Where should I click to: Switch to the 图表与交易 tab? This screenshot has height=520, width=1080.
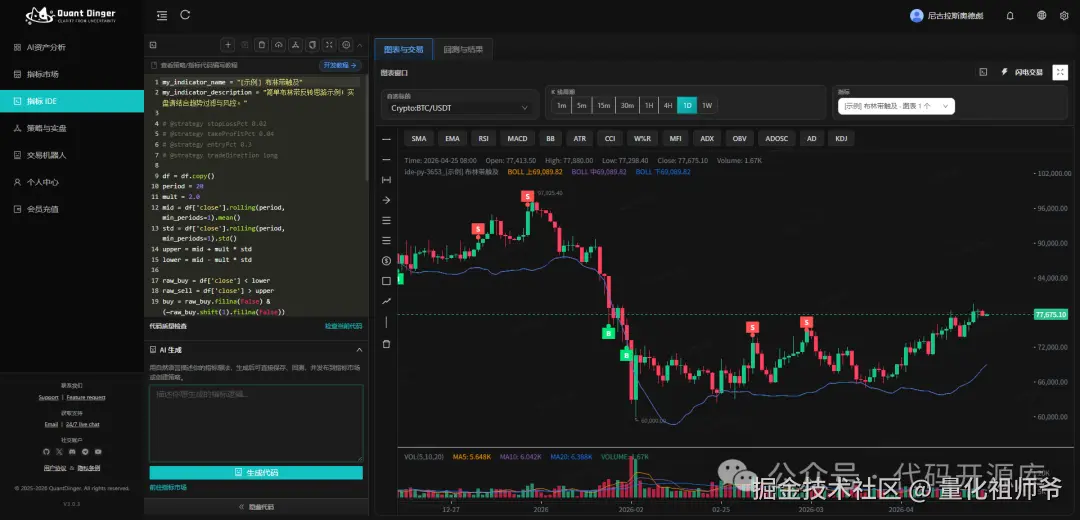(x=404, y=50)
